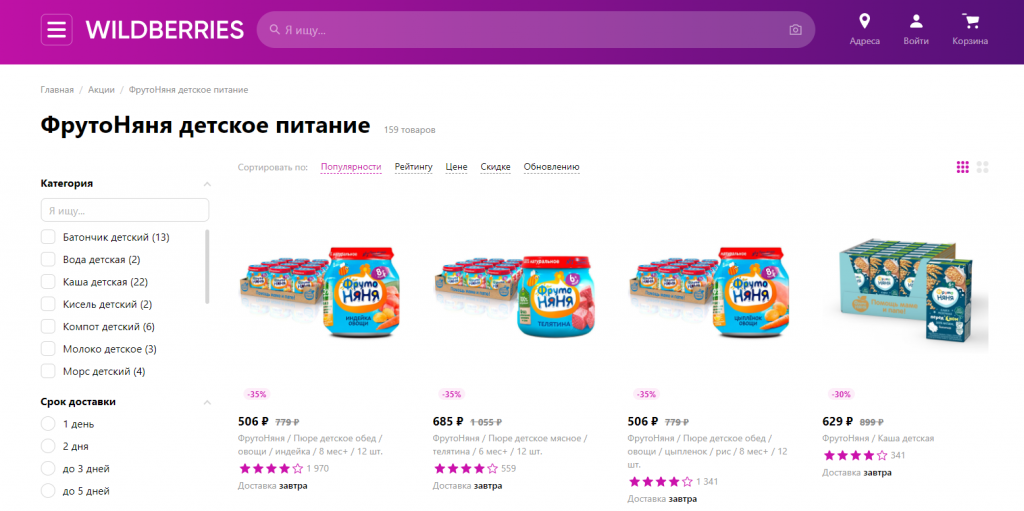Collapse the Срок доставки filter section
Screen dimensions: 1024x511
207,402
